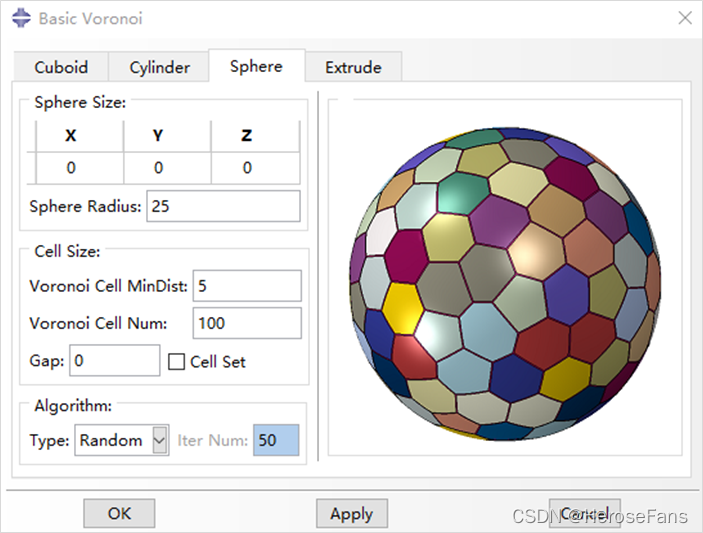
Task: Open the Extrude tab
Action: pyautogui.click(x=353, y=67)
